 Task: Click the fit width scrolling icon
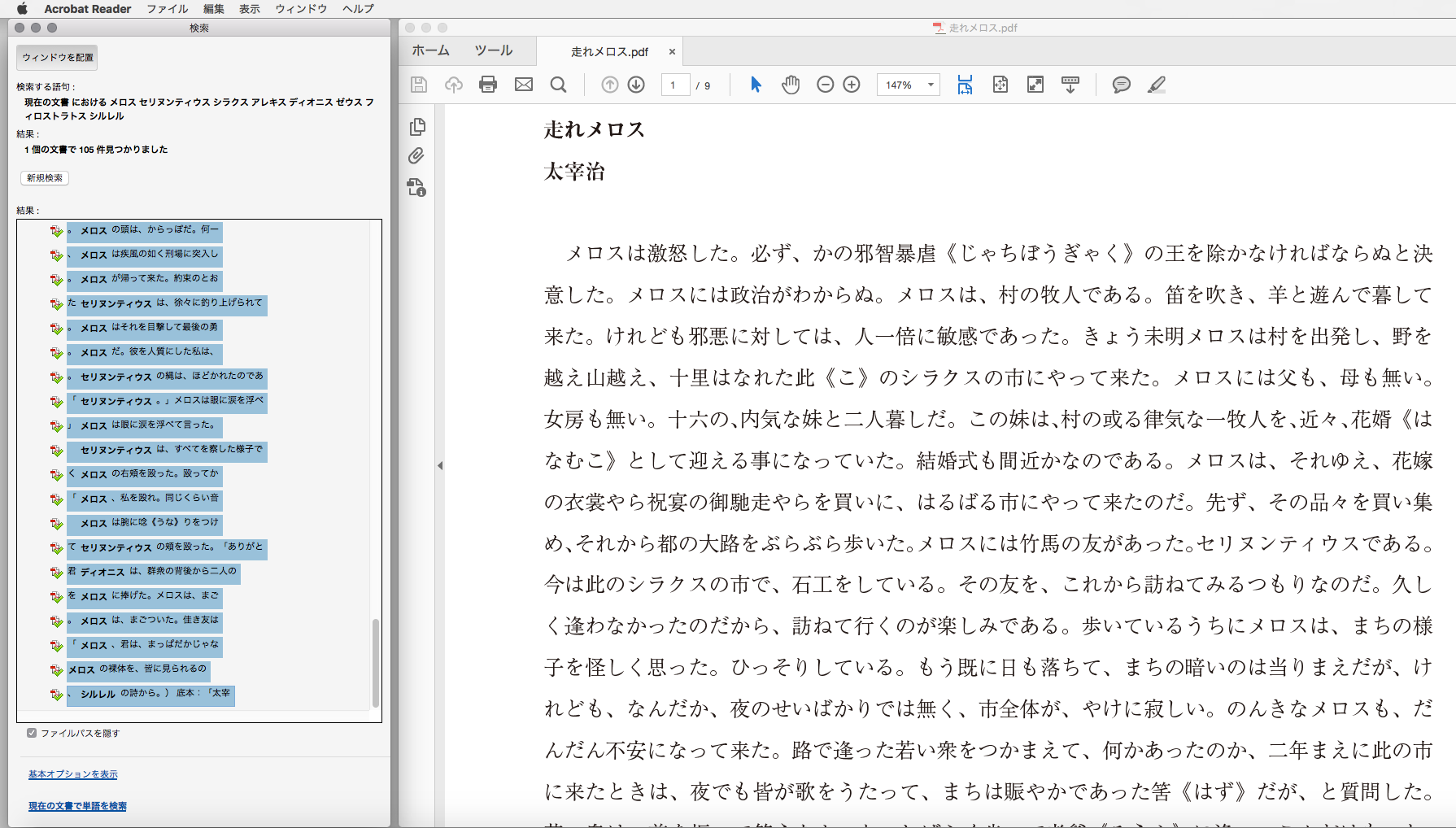pyautogui.click(x=965, y=85)
